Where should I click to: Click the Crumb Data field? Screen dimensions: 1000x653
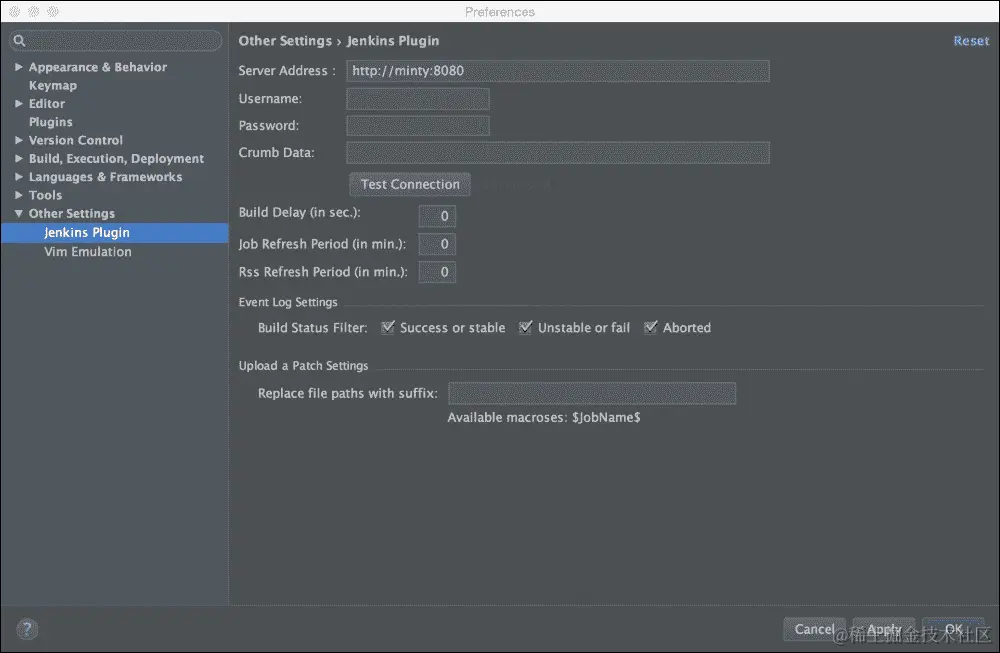coord(558,153)
